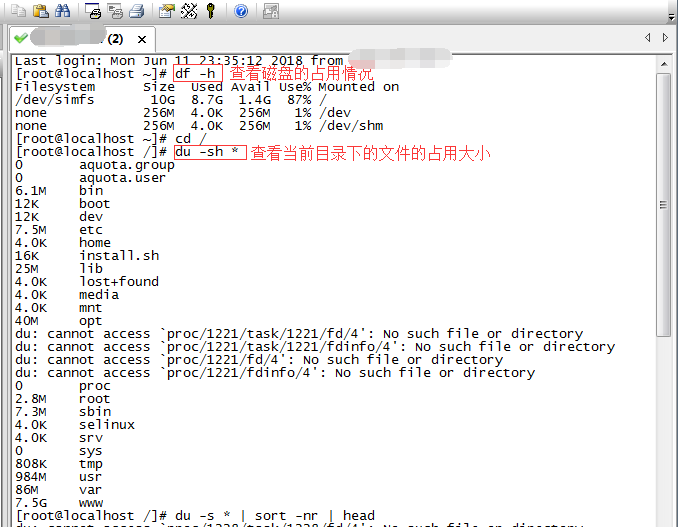
Task: Click the 'var' directory entry
Action: coord(90,490)
